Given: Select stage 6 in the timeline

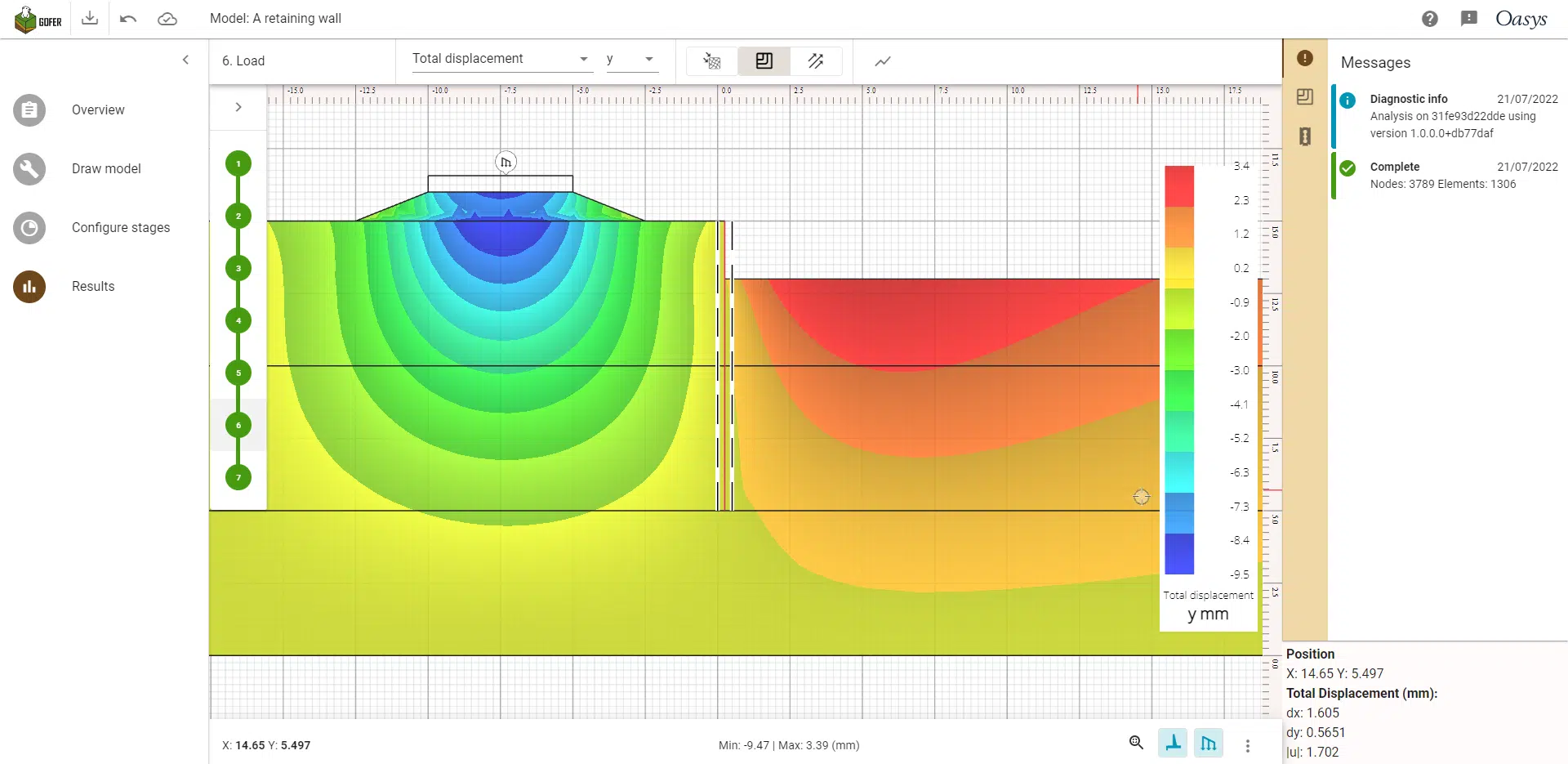Looking at the screenshot, I should point(238,425).
